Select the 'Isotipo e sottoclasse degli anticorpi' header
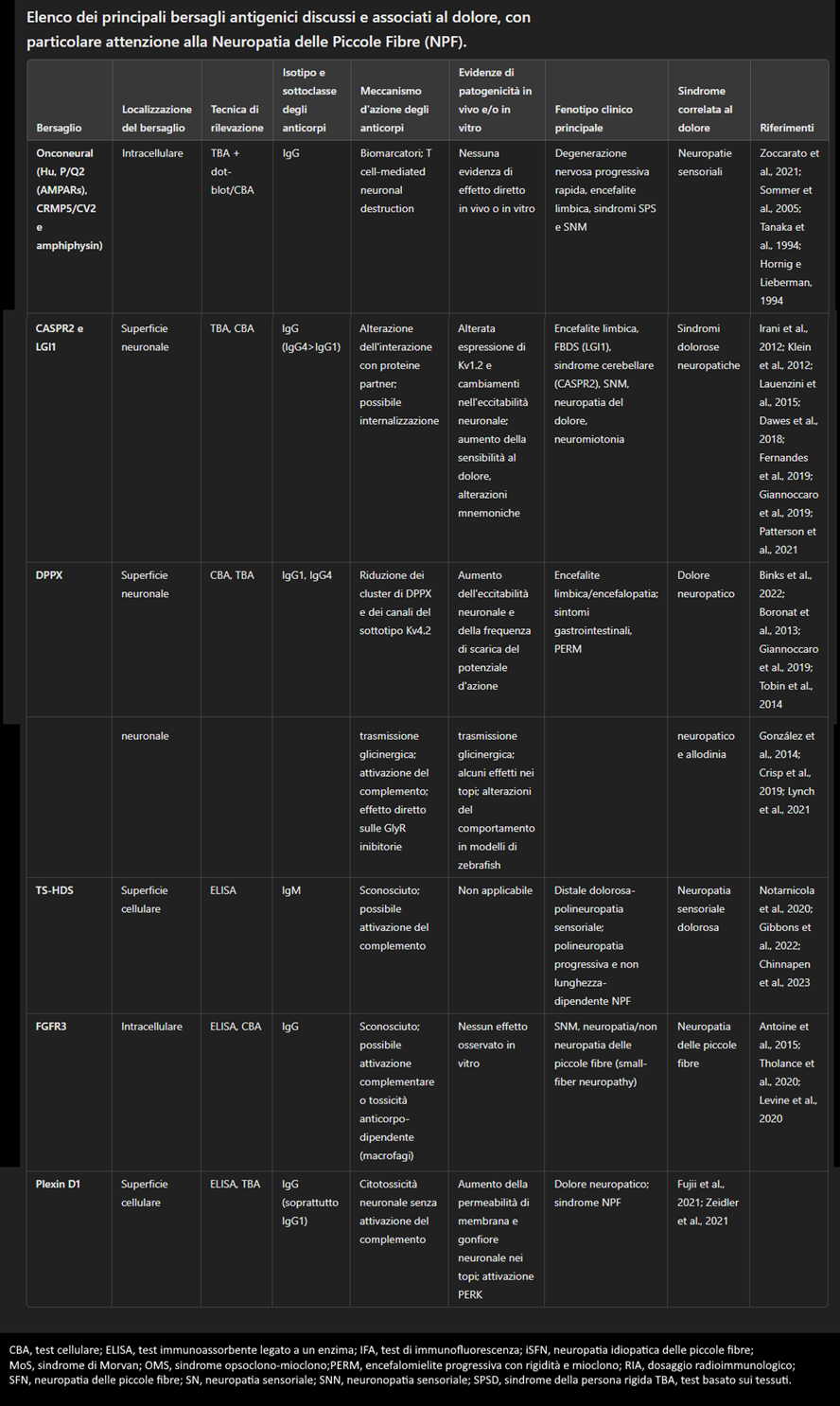Viewport: 840px width, 1406px height. [303, 100]
